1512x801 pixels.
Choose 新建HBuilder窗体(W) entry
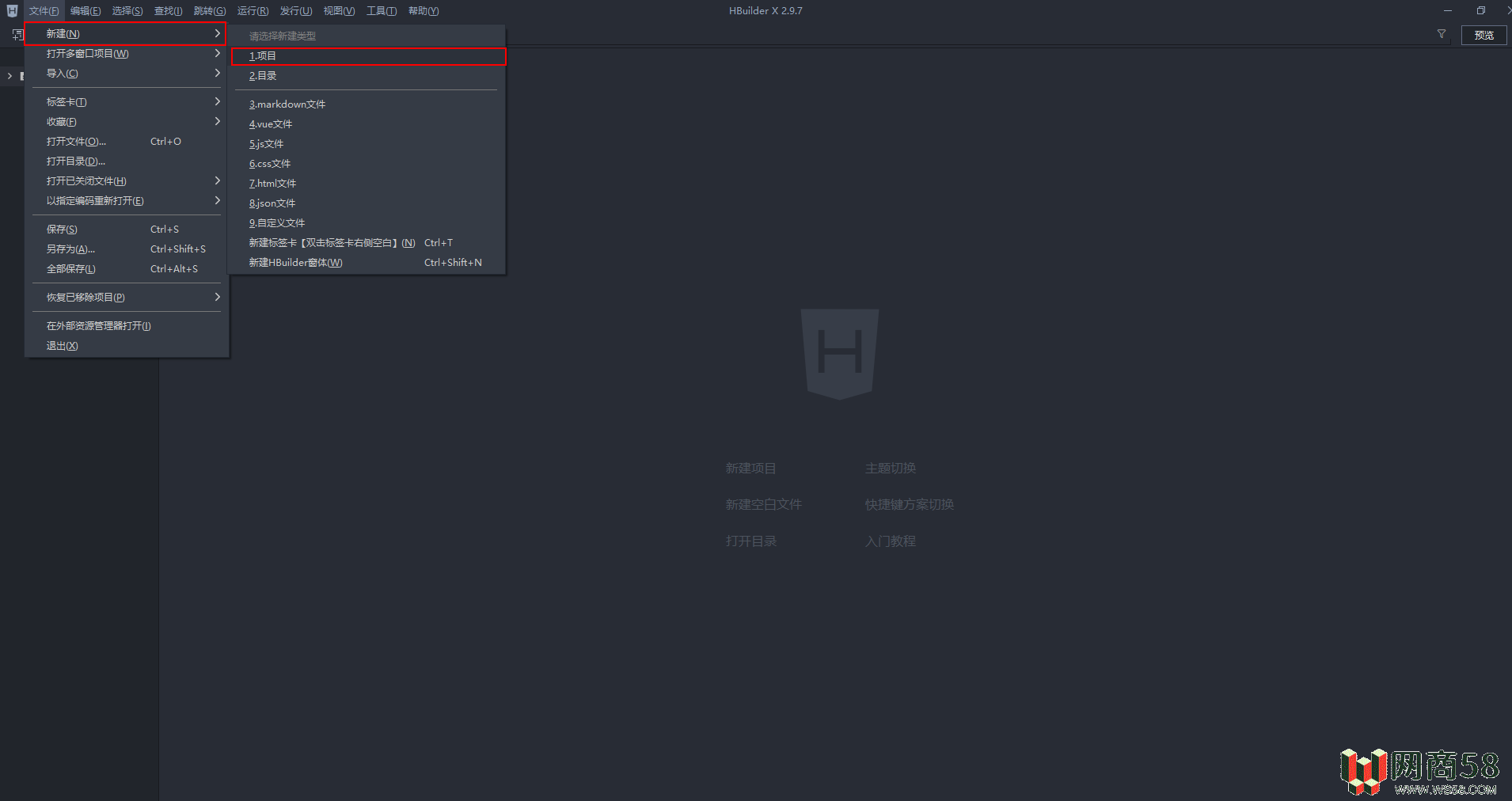point(368,263)
